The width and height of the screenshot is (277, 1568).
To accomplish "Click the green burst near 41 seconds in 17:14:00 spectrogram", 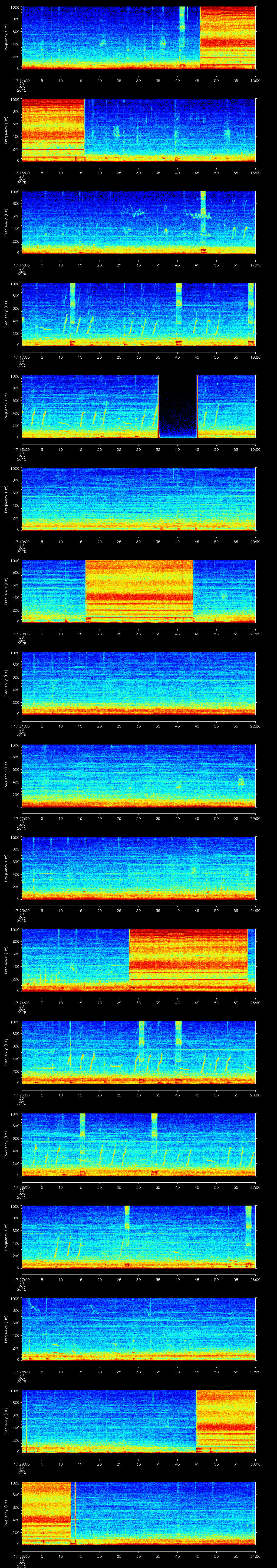I will point(182,27).
